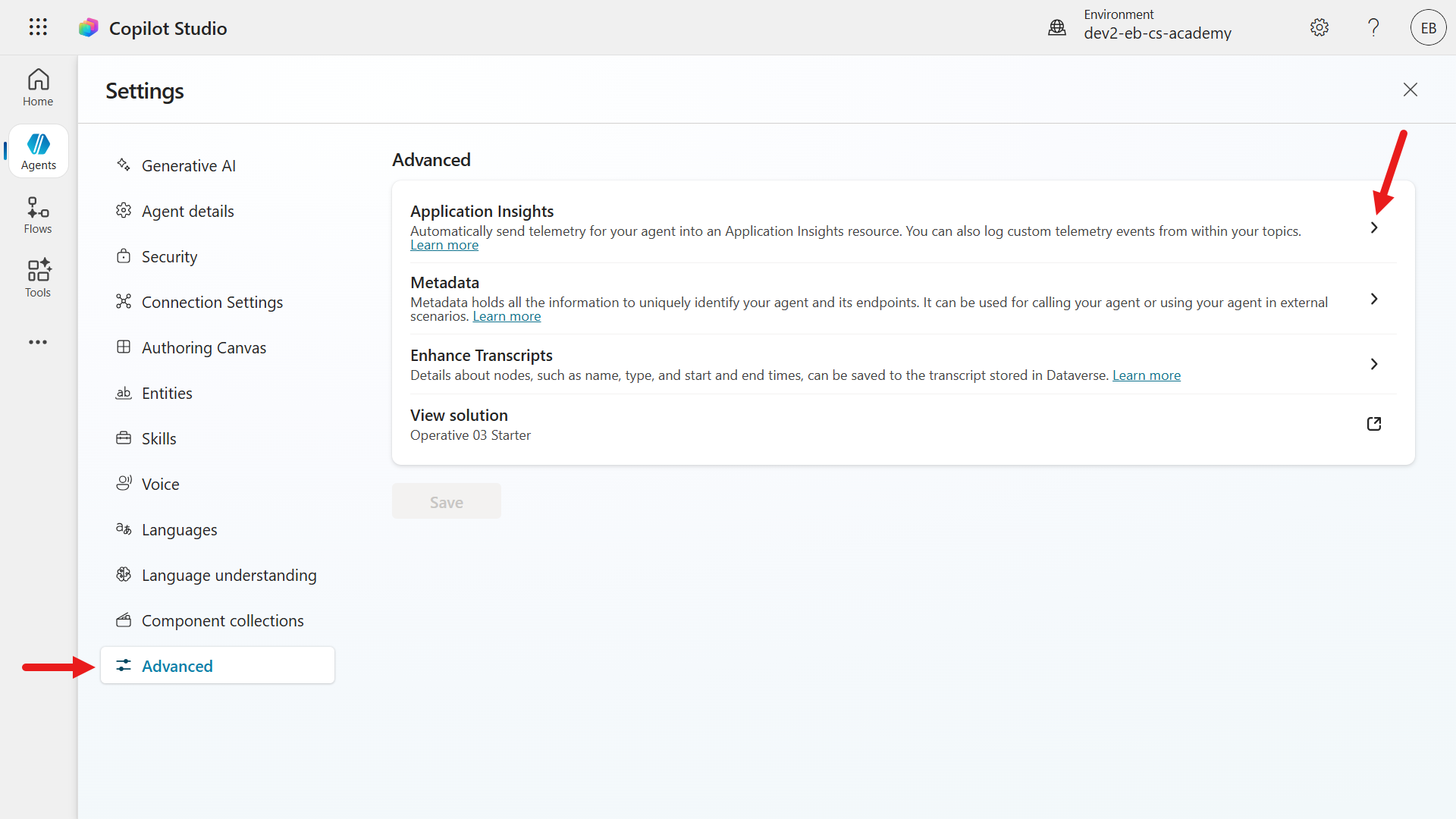Click the Save button
The image size is (1456, 819).
[446, 501]
